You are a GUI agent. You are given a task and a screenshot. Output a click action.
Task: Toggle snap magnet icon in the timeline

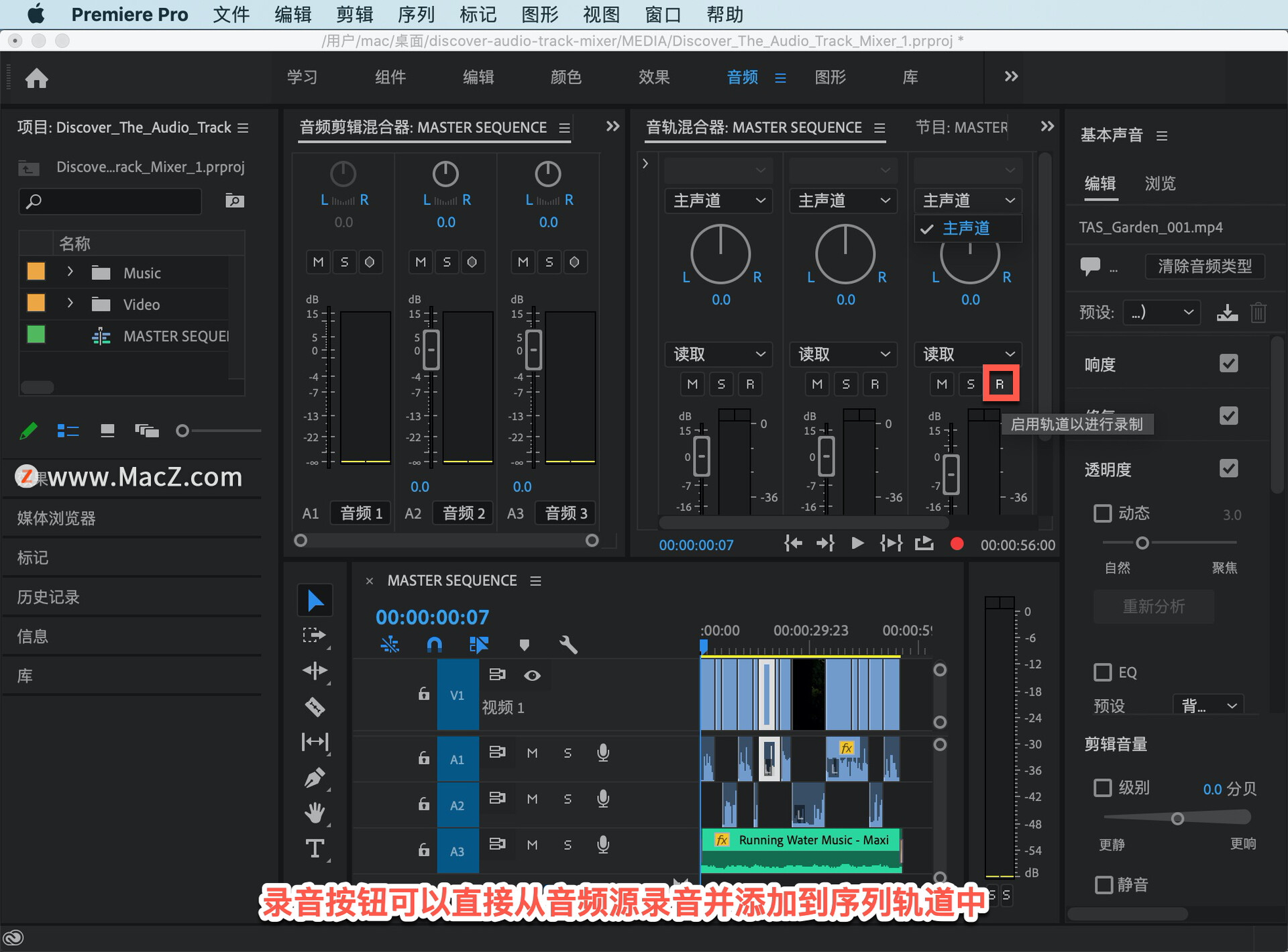(x=434, y=645)
